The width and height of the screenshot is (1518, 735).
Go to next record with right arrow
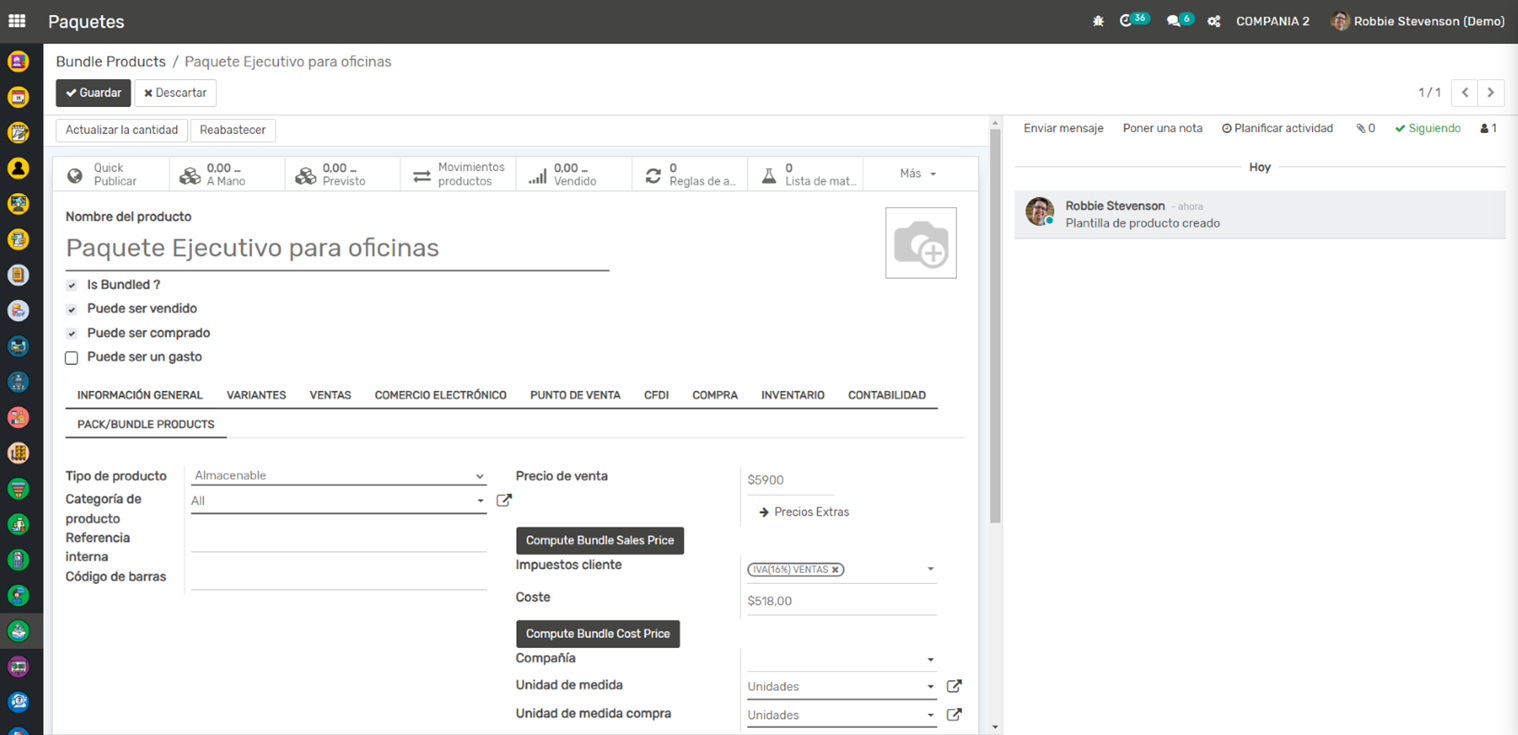click(1490, 93)
